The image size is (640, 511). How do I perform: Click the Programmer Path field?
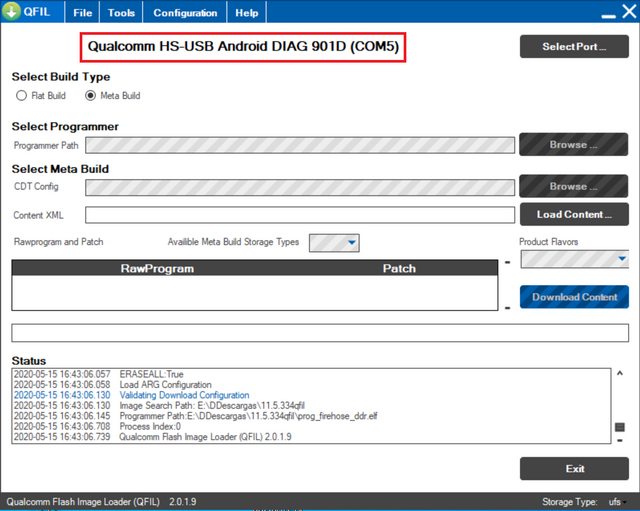coord(300,145)
